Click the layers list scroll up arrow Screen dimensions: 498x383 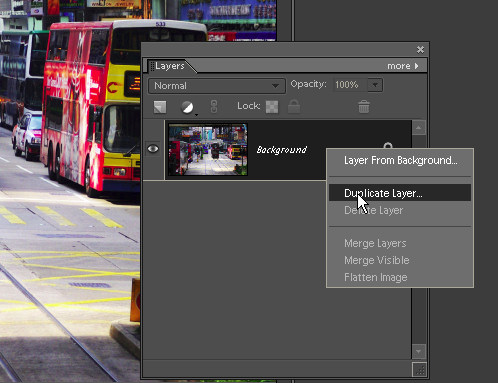(x=419, y=128)
